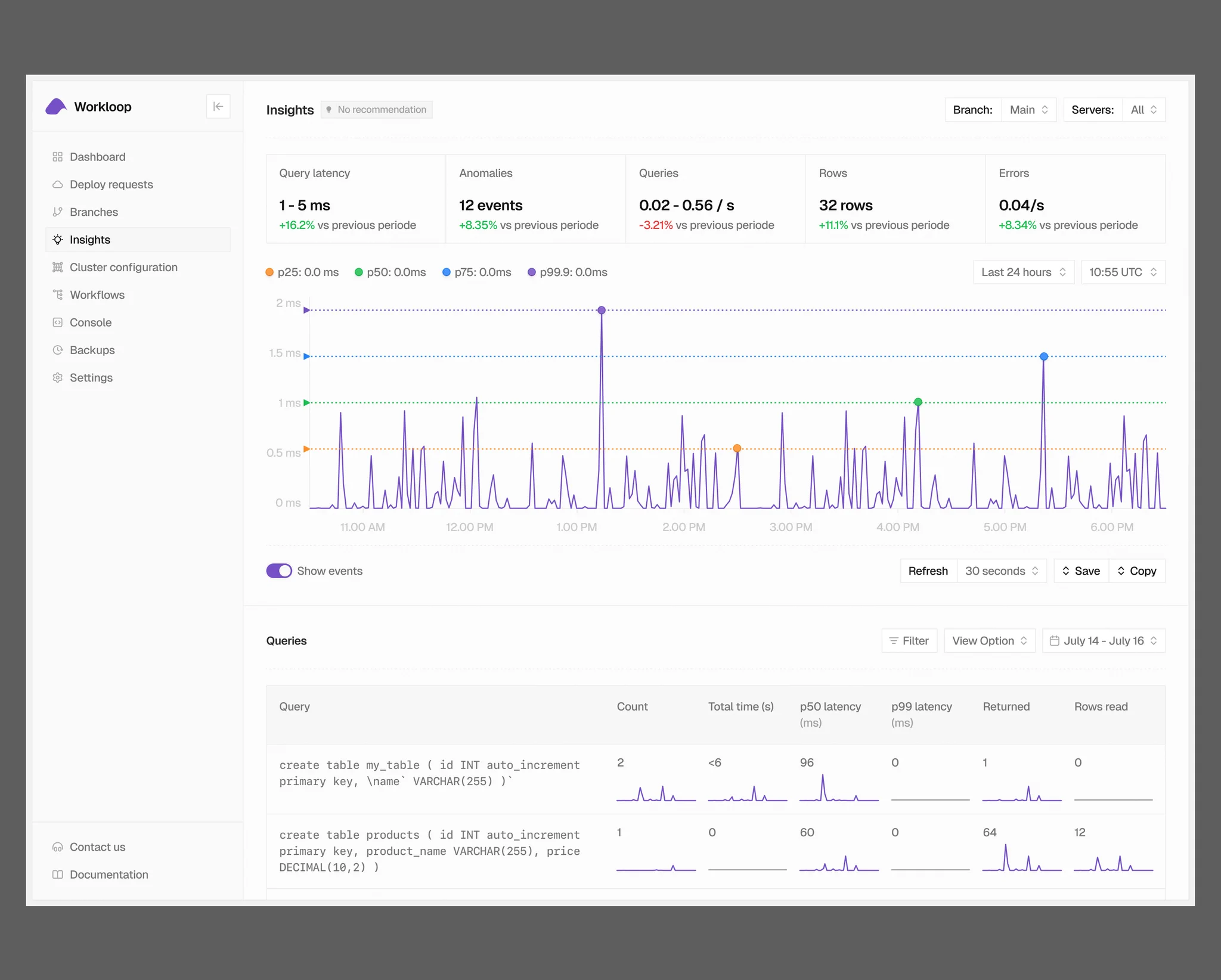The height and width of the screenshot is (980, 1221).
Task: Toggle the p99.9 purple legend series
Action: click(x=568, y=272)
